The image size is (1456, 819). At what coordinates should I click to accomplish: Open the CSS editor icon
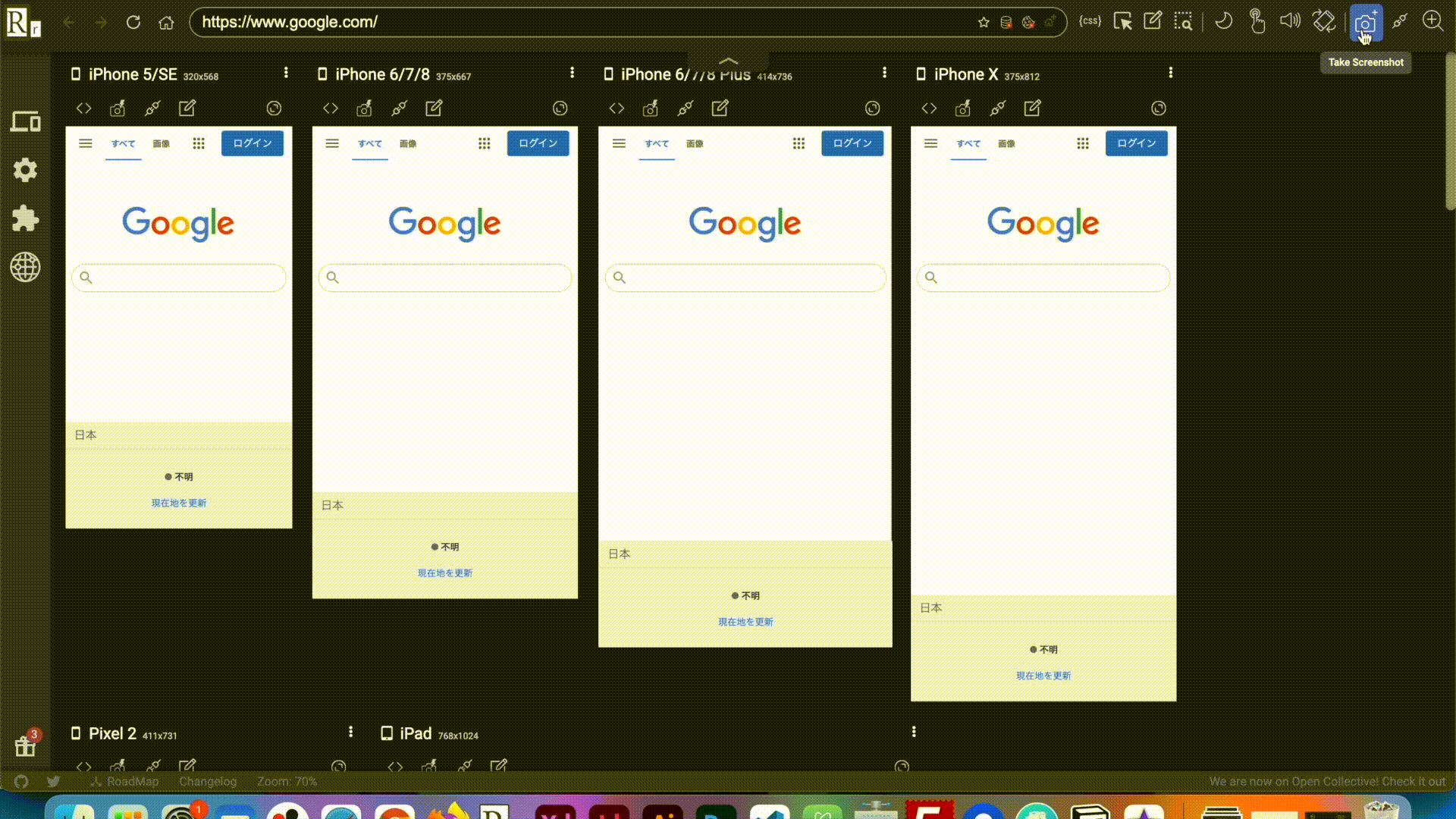pyautogui.click(x=1090, y=21)
